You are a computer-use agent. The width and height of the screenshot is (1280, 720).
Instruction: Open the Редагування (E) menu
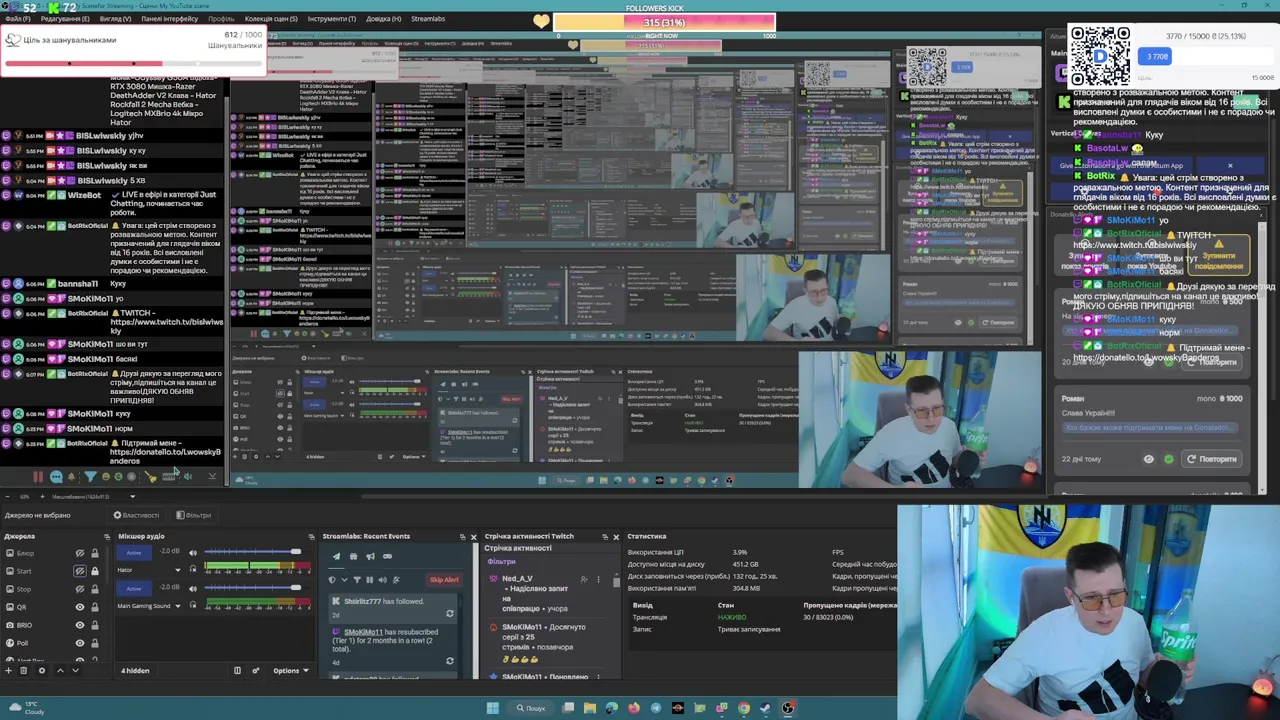[65, 19]
